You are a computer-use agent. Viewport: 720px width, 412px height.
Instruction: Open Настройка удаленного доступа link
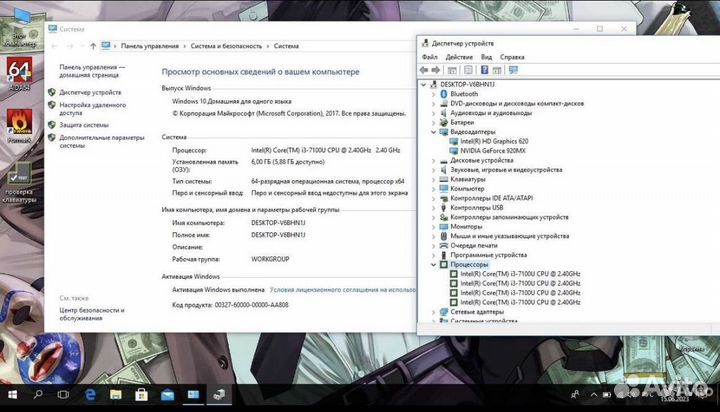92,109
